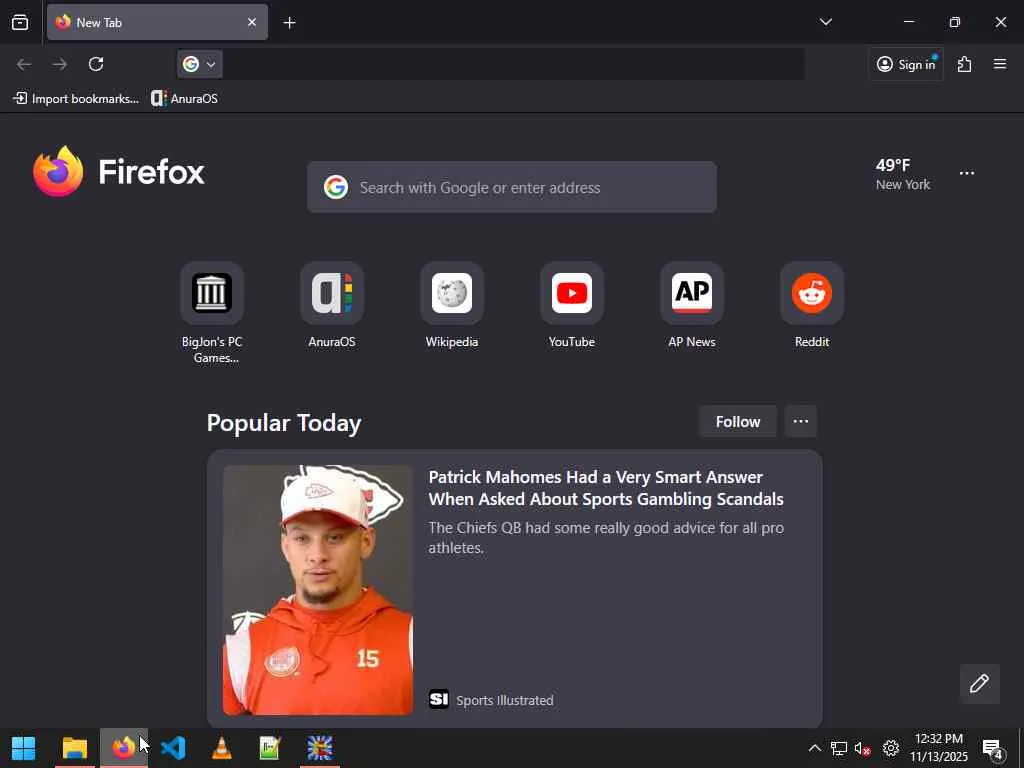The height and width of the screenshot is (768, 1024).
Task: Open the Google search engine dropdown
Action: (200, 64)
